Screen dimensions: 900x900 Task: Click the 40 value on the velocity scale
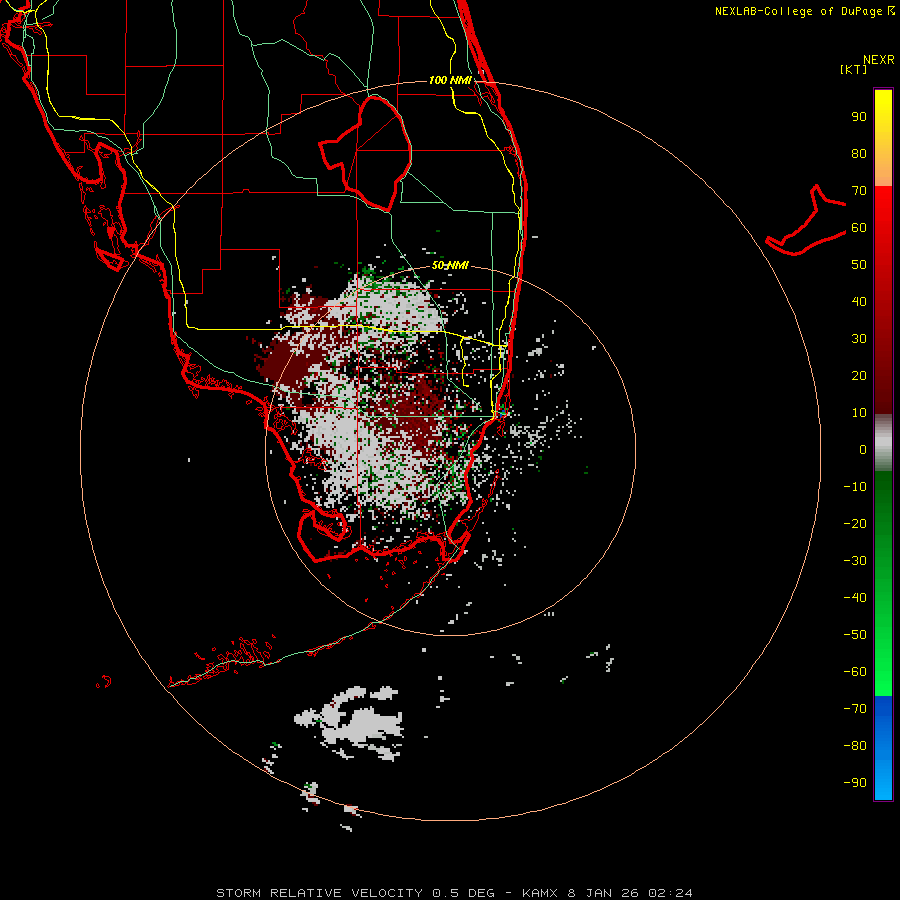[x=859, y=301]
